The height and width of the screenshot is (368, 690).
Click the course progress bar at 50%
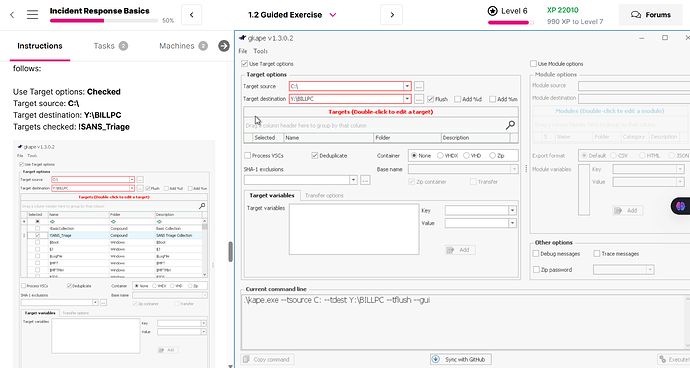104,20
